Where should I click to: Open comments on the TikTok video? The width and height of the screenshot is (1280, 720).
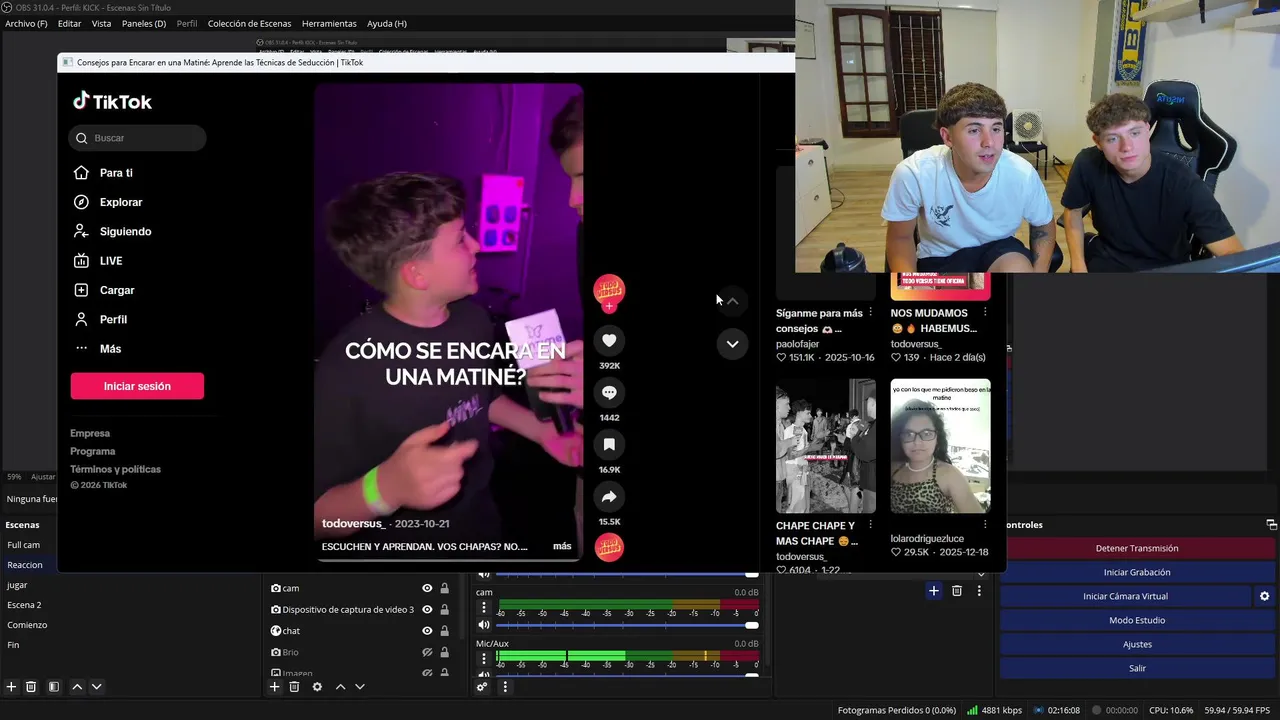(x=609, y=393)
